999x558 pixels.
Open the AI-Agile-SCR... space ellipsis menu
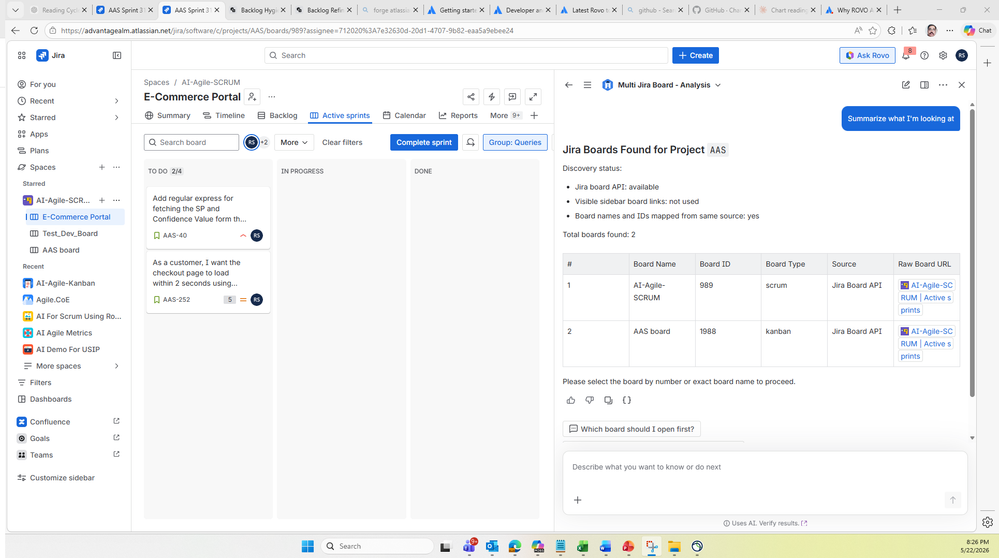click(x=117, y=201)
